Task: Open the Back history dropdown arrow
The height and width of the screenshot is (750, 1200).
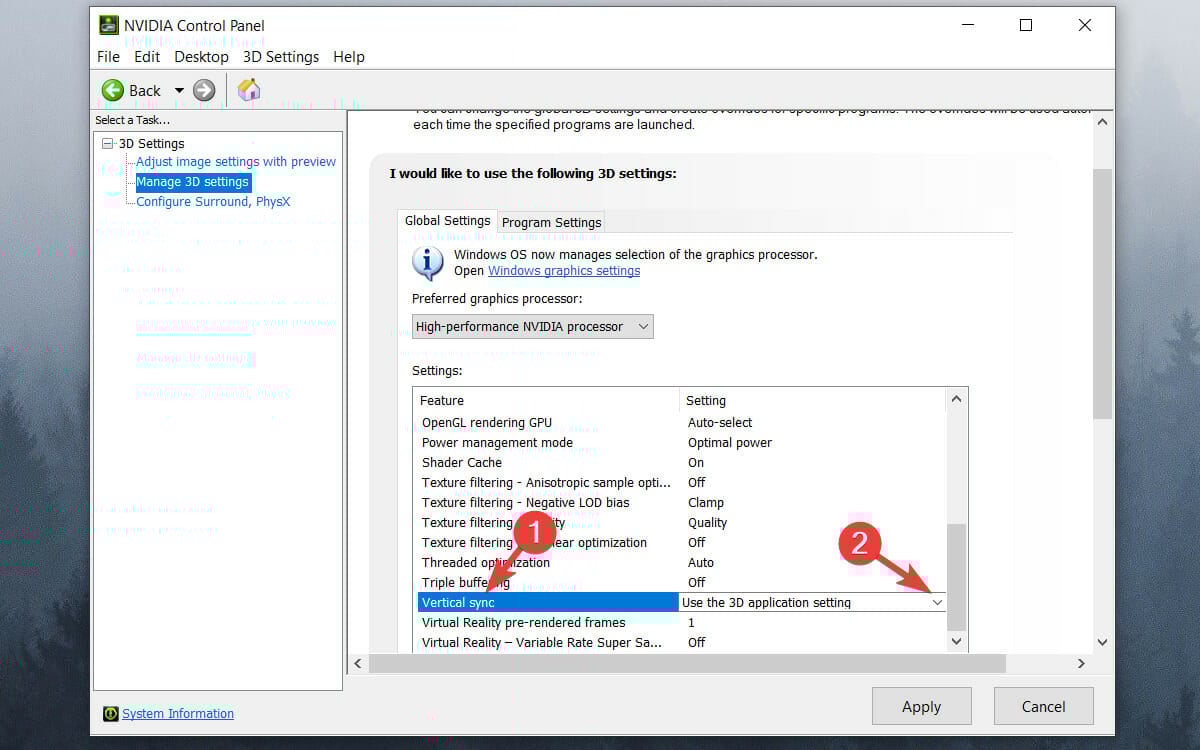Action: coord(179,90)
